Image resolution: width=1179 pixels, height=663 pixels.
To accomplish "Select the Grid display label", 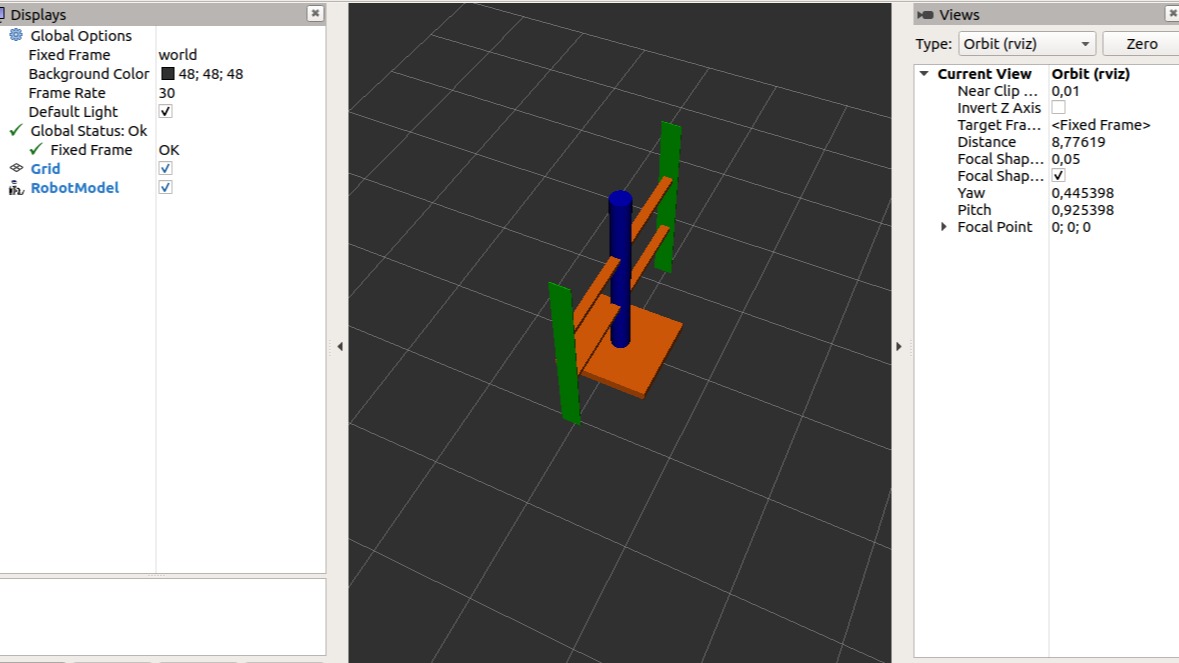I will click(45, 168).
